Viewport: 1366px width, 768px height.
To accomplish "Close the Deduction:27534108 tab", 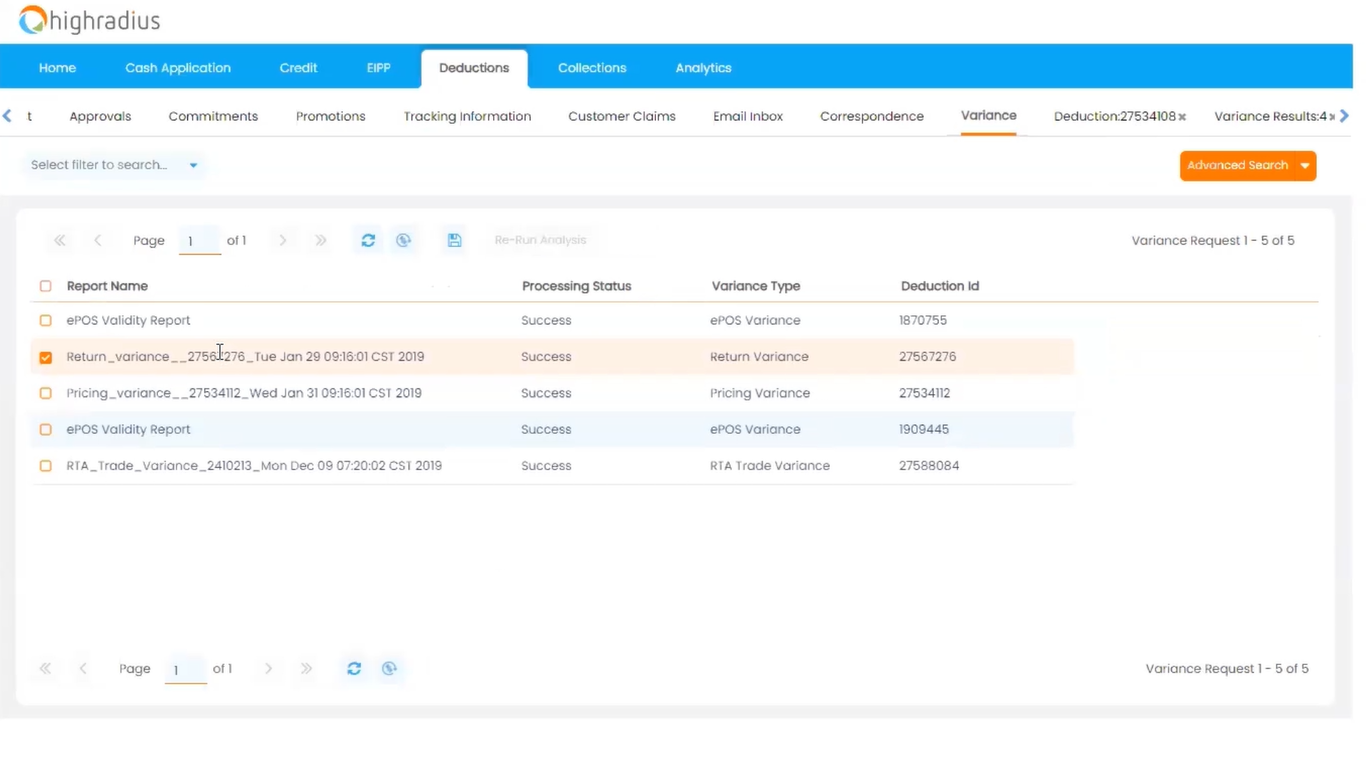I will [x=1182, y=117].
